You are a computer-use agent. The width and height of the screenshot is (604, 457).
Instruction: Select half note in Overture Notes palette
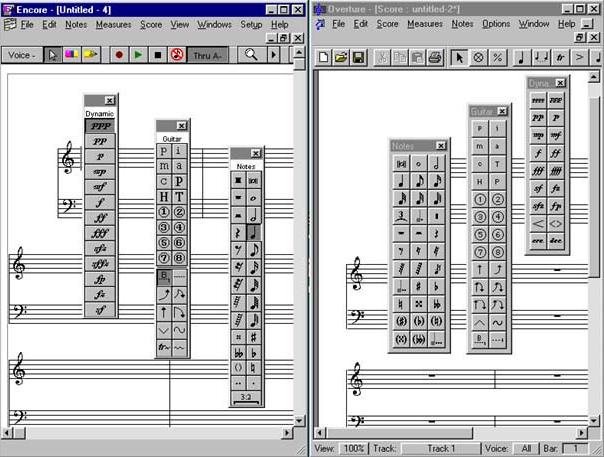pyautogui.click(x=436, y=164)
